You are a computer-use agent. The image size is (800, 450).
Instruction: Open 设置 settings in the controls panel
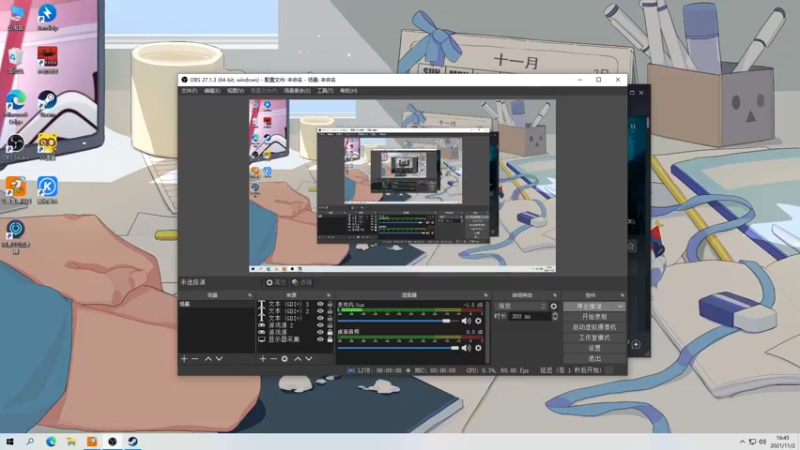(594, 348)
